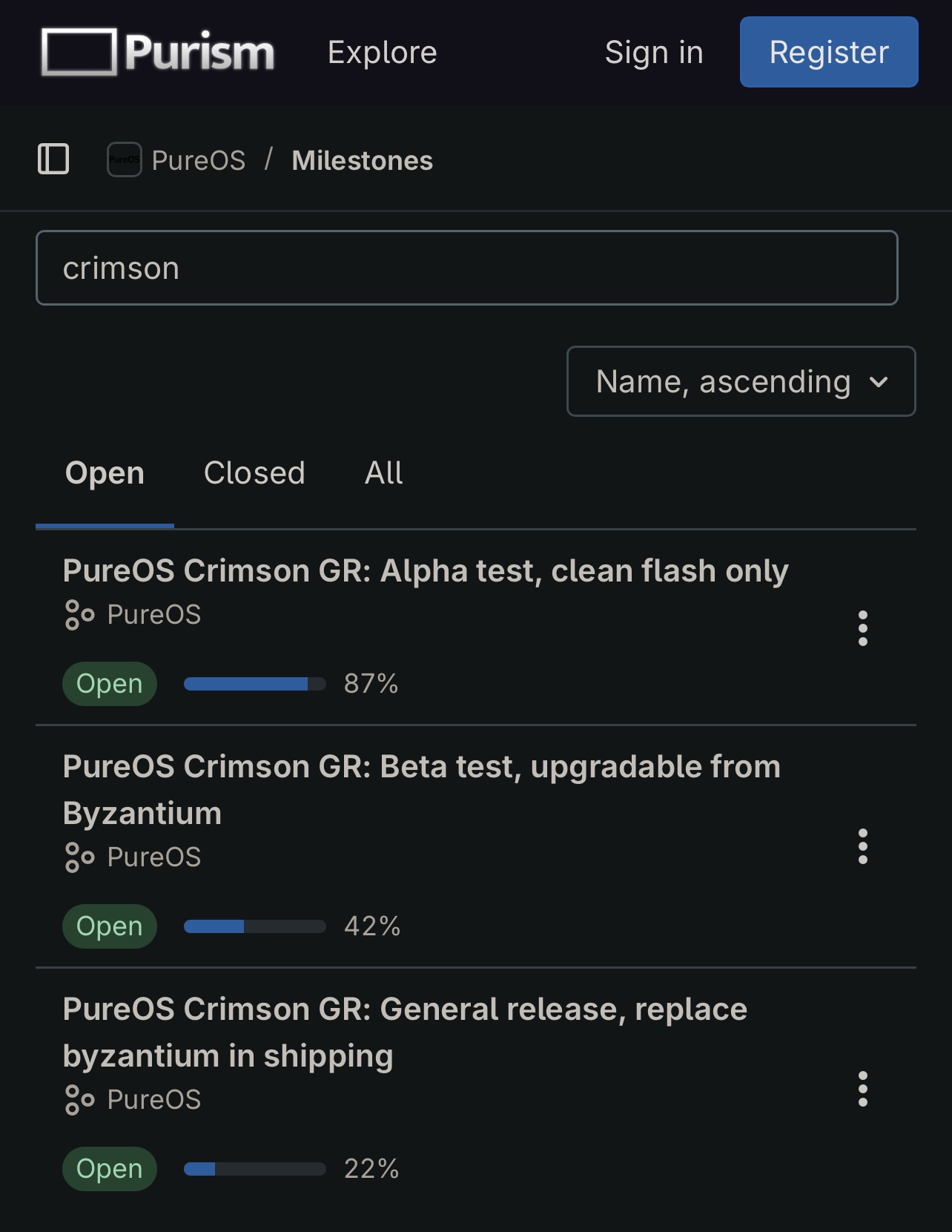Open options for the General release milestone
952x1232 pixels.
point(863,1089)
